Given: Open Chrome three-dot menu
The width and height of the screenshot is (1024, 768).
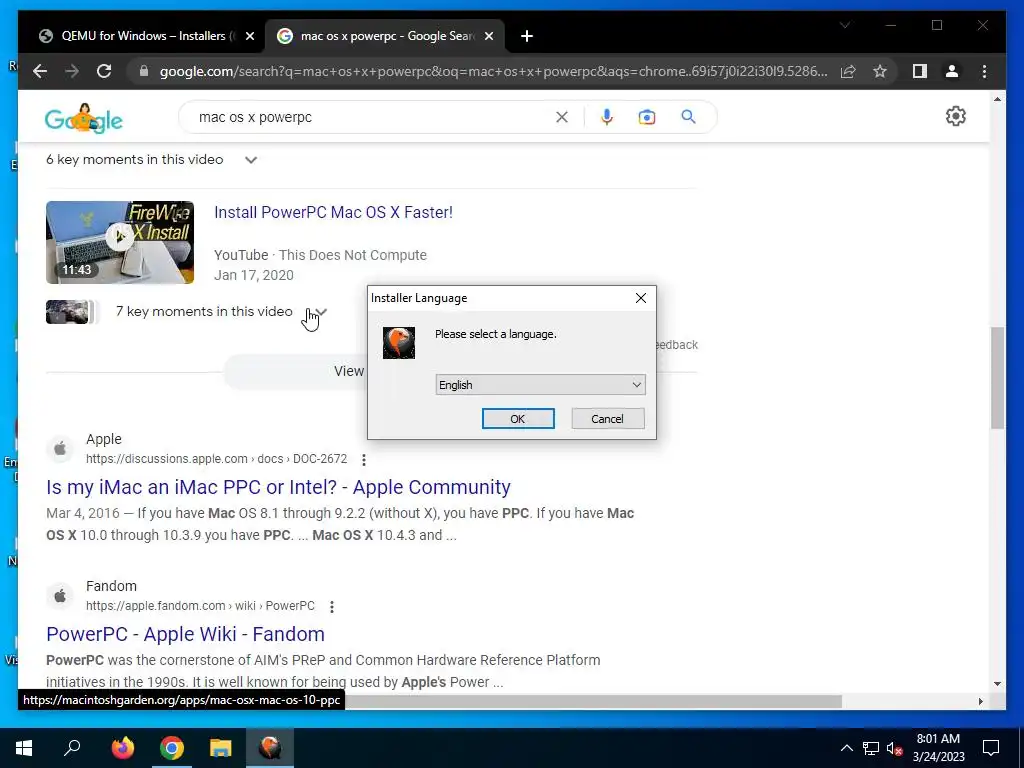Looking at the screenshot, I should click(984, 71).
